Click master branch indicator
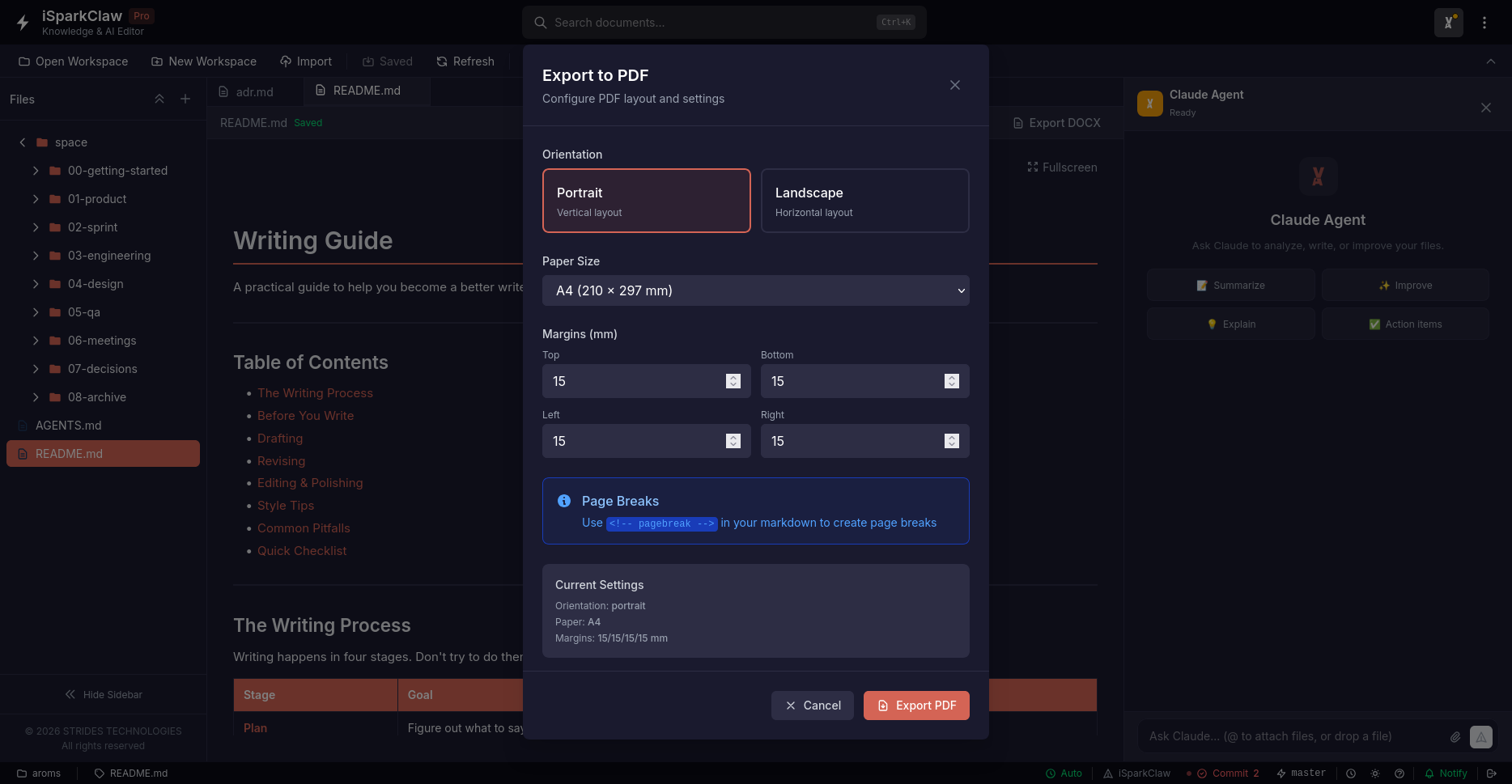 point(1301,773)
